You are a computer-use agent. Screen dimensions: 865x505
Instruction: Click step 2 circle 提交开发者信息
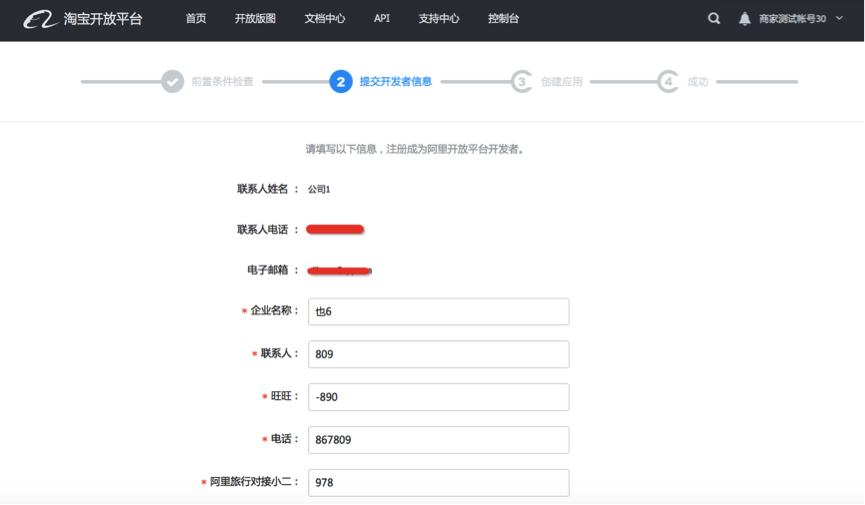pos(341,82)
